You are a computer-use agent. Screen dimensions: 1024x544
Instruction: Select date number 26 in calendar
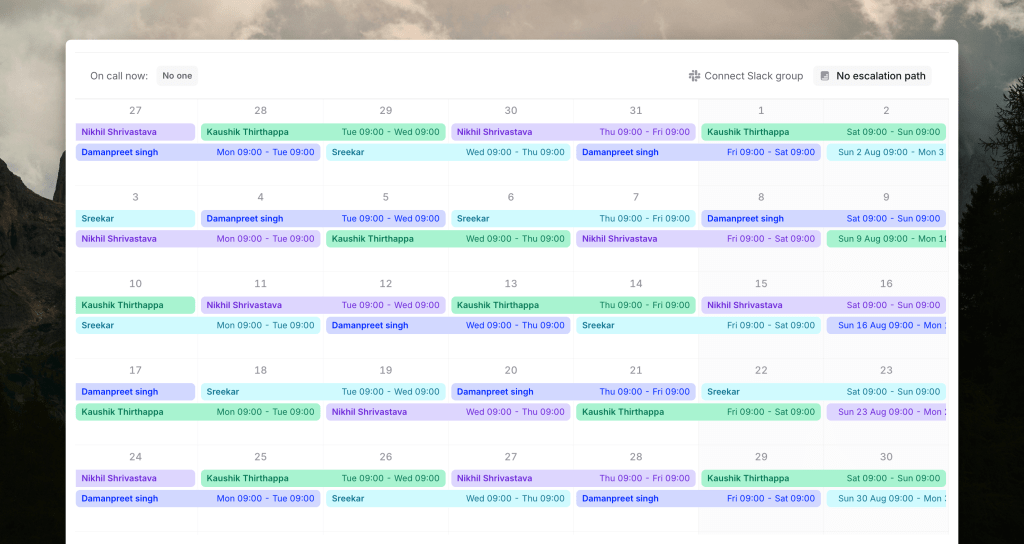(x=385, y=456)
